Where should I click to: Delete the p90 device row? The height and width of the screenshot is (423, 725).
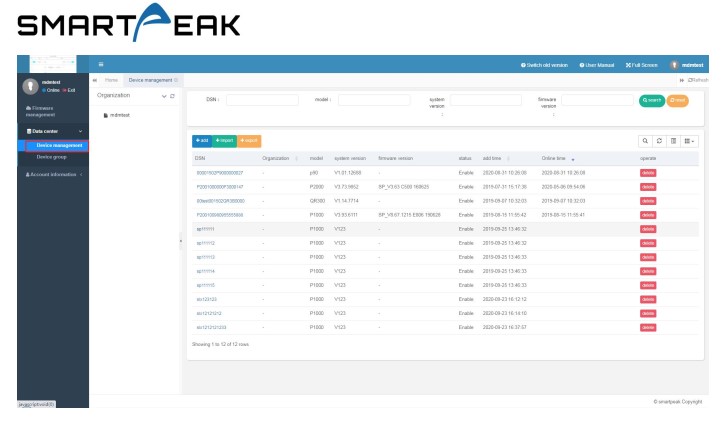click(648, 173)
